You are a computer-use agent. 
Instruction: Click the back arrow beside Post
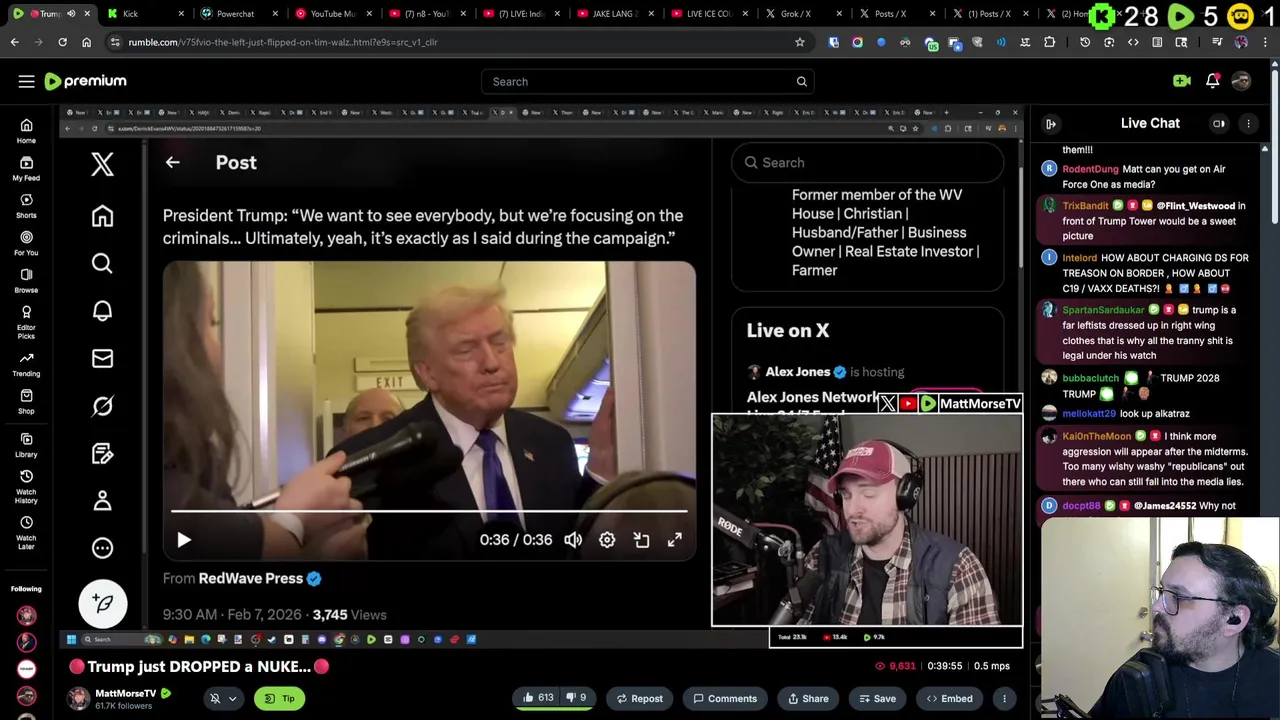coord(172,162)
